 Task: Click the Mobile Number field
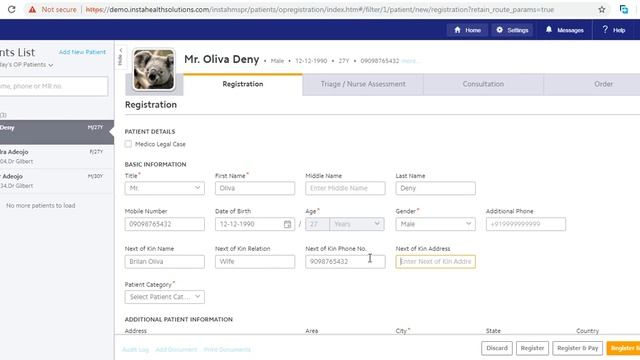(x=164, y=224)
